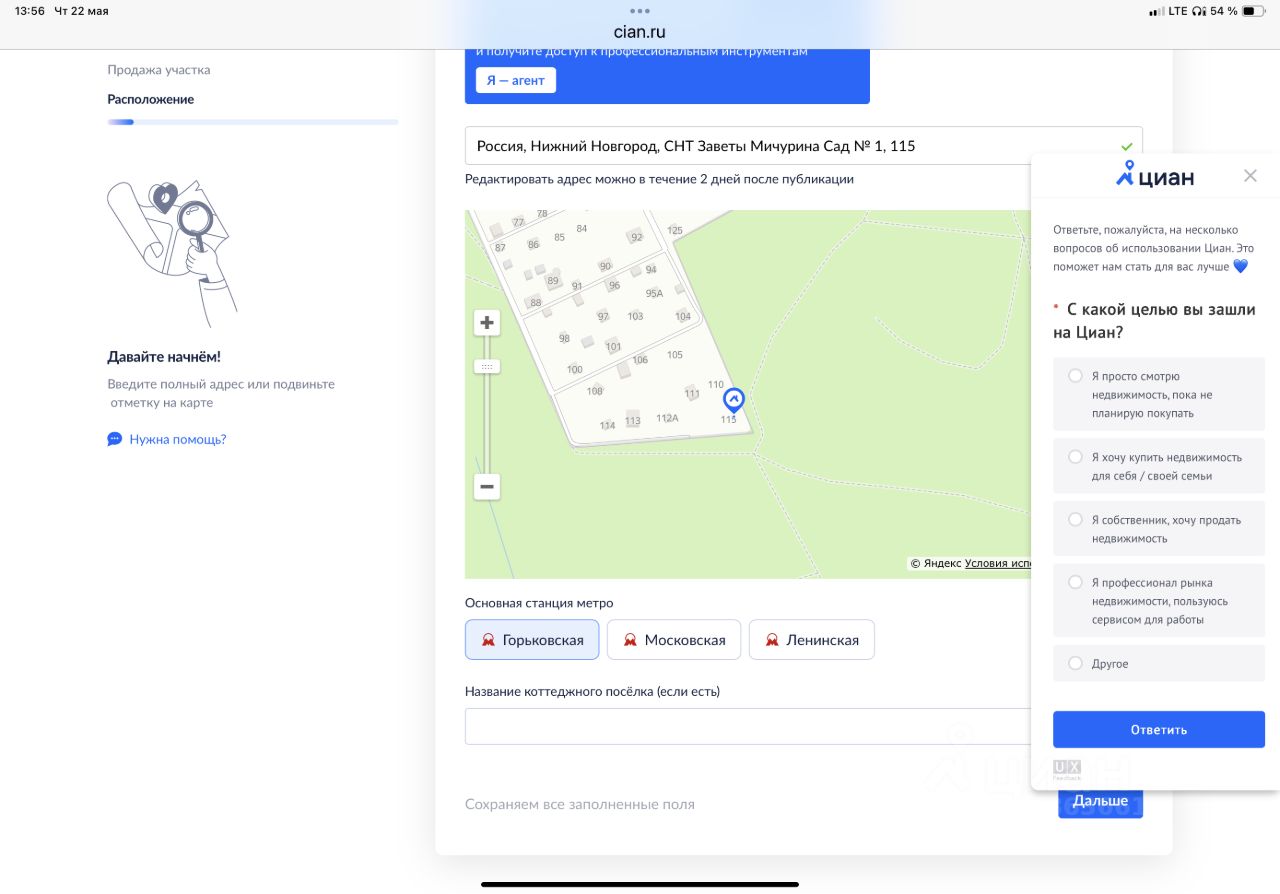Click the 'Основная станция метро' label
The height and width of the screenshot is (894, 1280).
(539, 603)
